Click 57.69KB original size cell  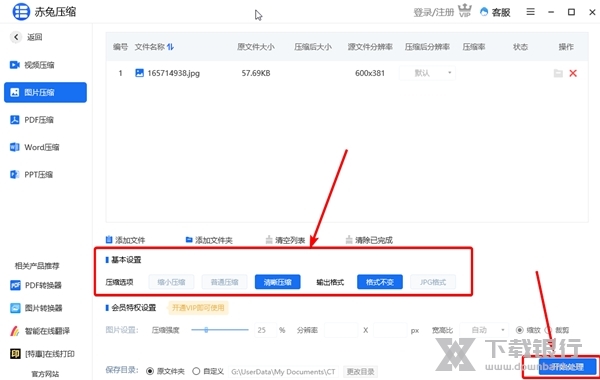click(x=256, y=73)
